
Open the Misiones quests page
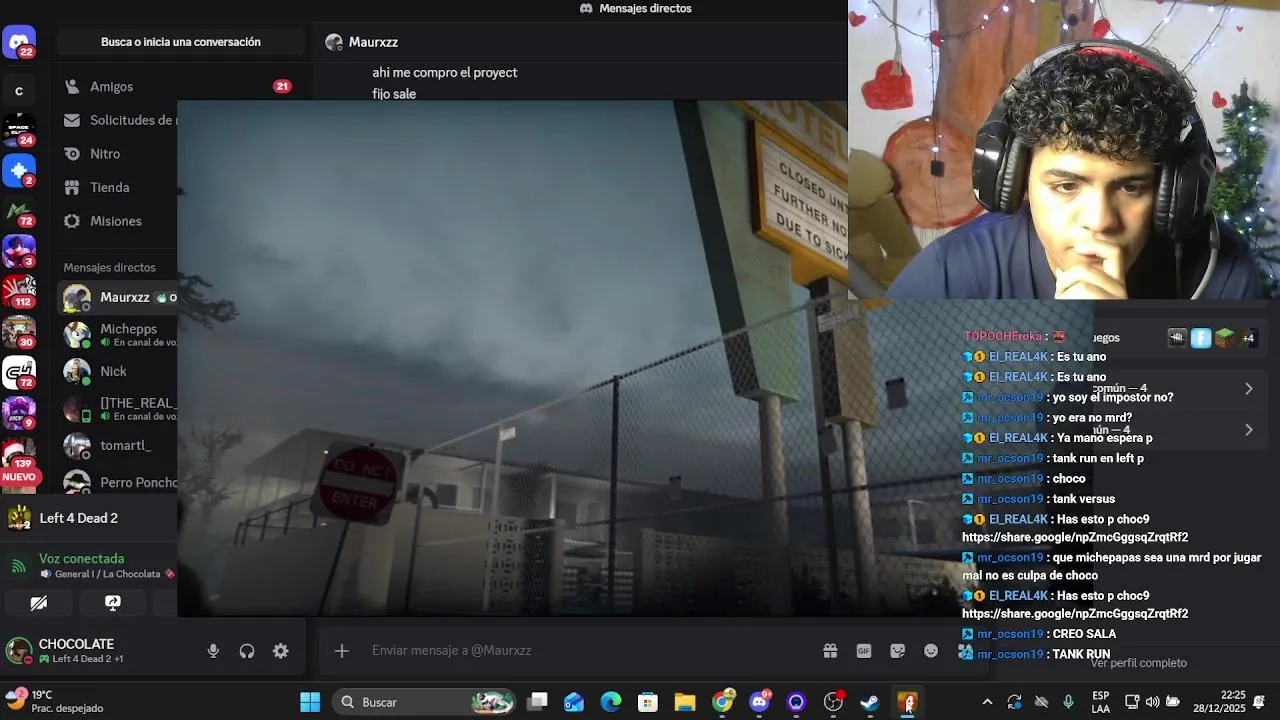(x=117, y=221)
